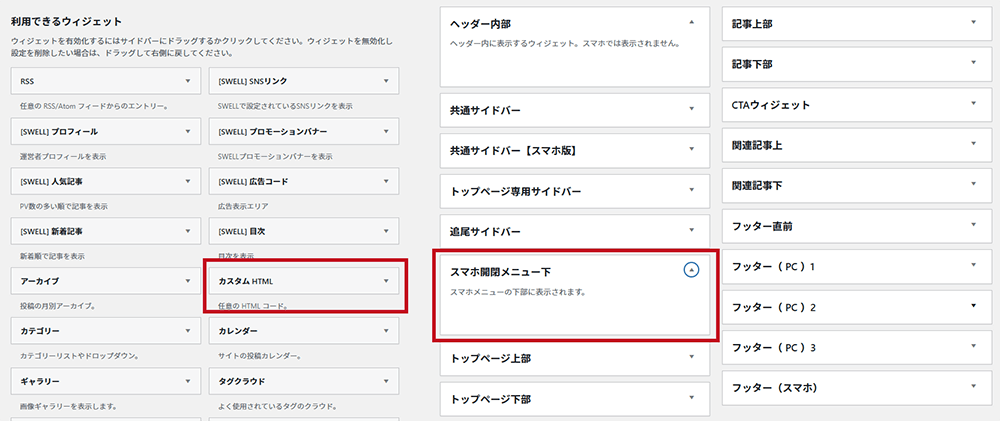Click the CTAウィジェット area heading

click(x=770, y=105)
